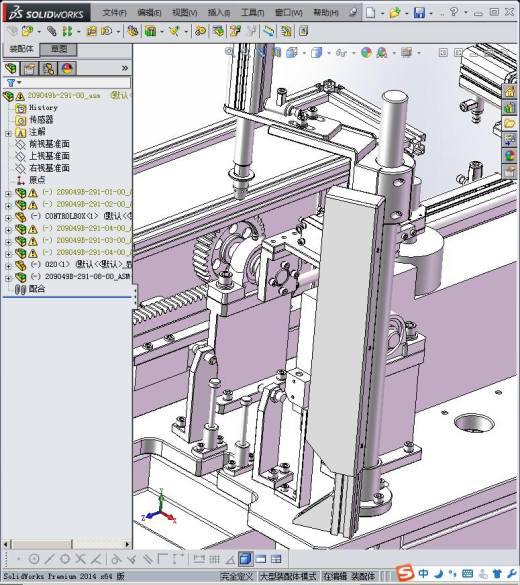Open the FeatureManager design tree tab icon
Image resolution: width=520 pixels, height=585 pixels.
pos(11,68)
